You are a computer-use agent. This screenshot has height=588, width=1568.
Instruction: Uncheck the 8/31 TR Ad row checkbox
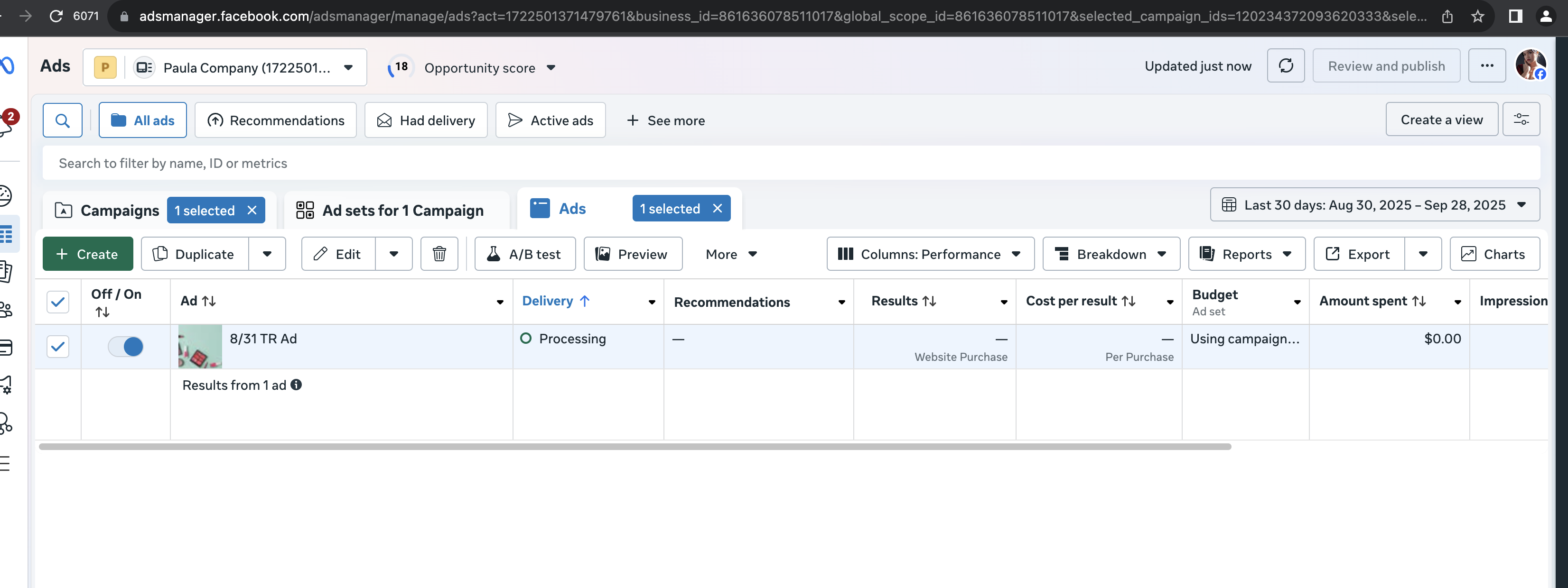pyautogui.click(x=58, y=347)
